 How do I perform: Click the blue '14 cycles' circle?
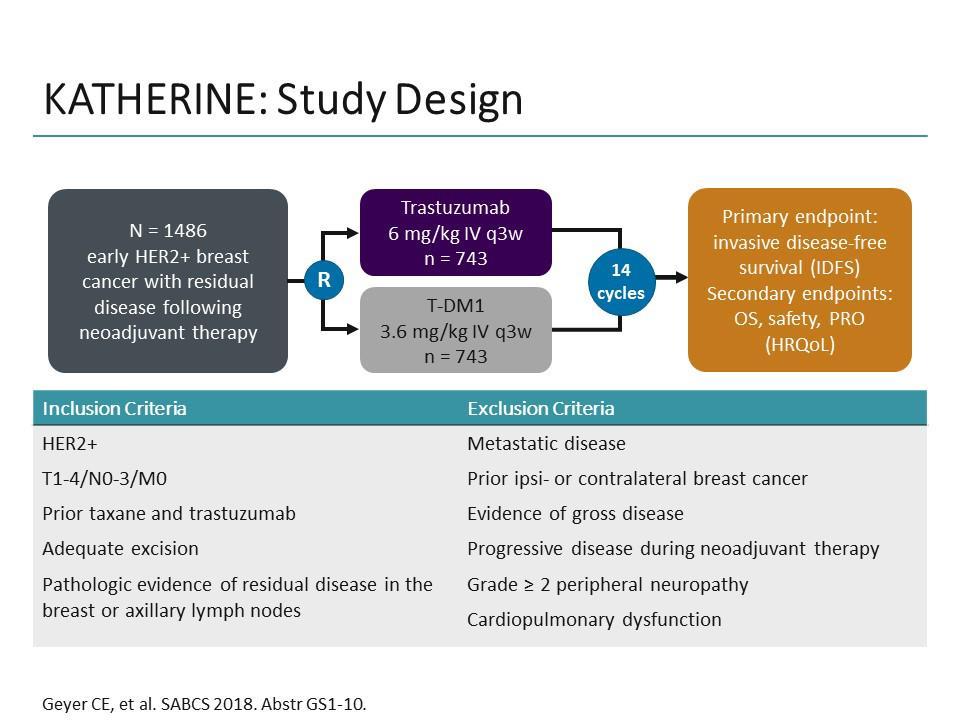coord(621,282)
